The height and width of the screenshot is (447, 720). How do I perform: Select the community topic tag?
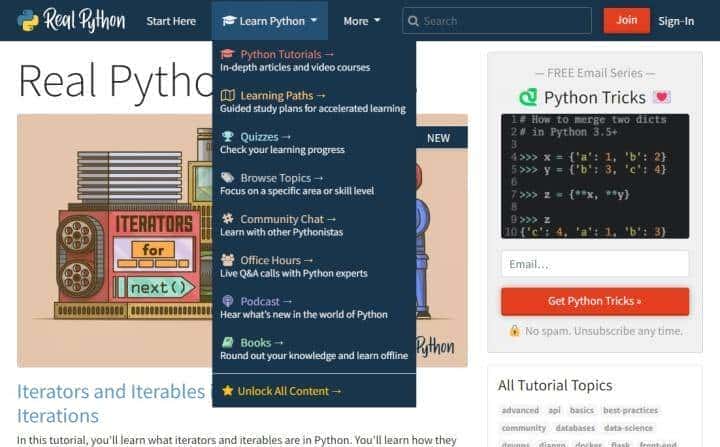click(523, 428)
